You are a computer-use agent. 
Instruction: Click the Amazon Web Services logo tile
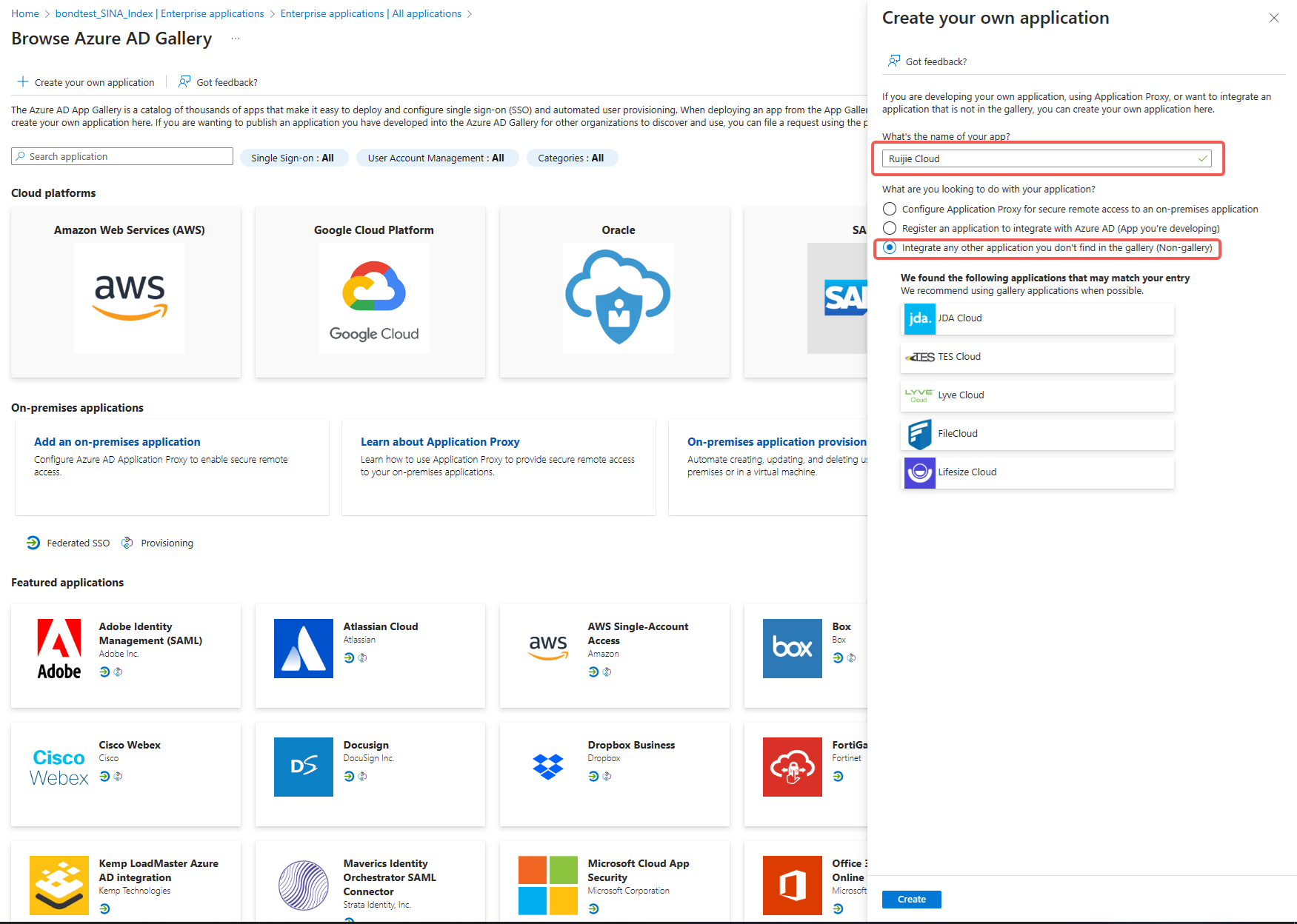(129, 298)
